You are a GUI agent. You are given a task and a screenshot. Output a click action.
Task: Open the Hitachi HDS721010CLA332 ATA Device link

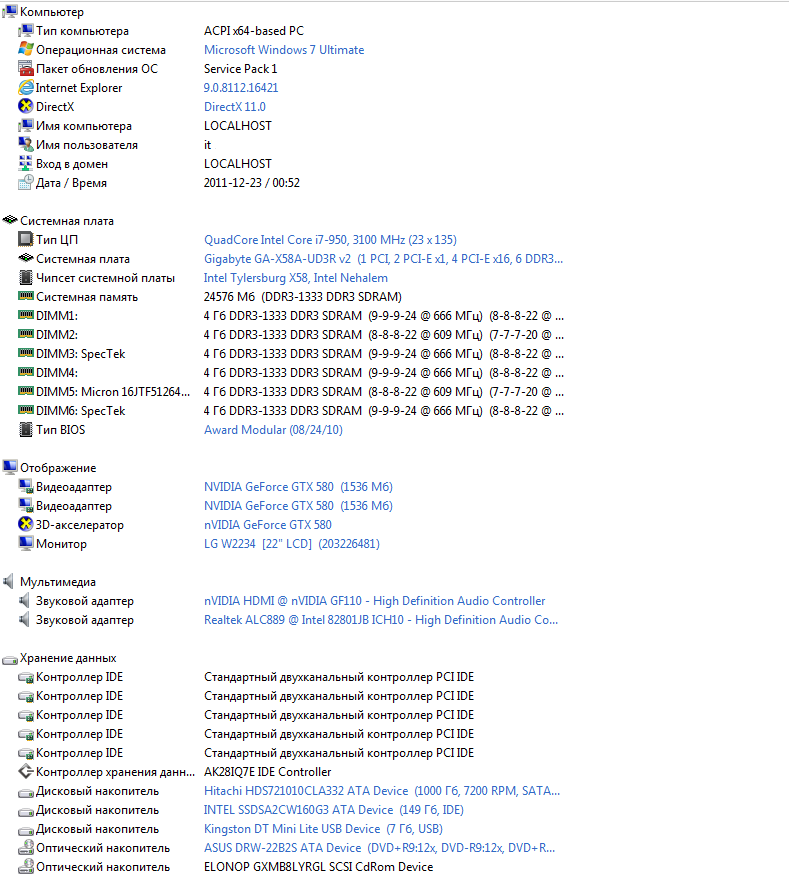click(382, 791)
